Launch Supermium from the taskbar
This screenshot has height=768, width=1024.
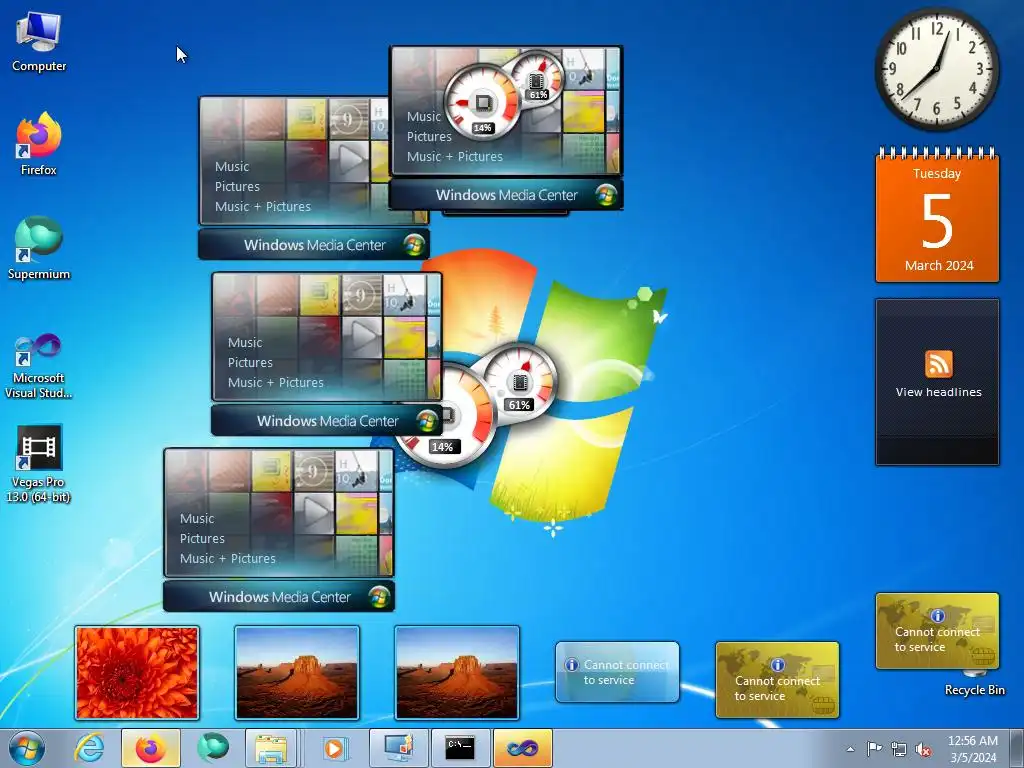(213, 748)
